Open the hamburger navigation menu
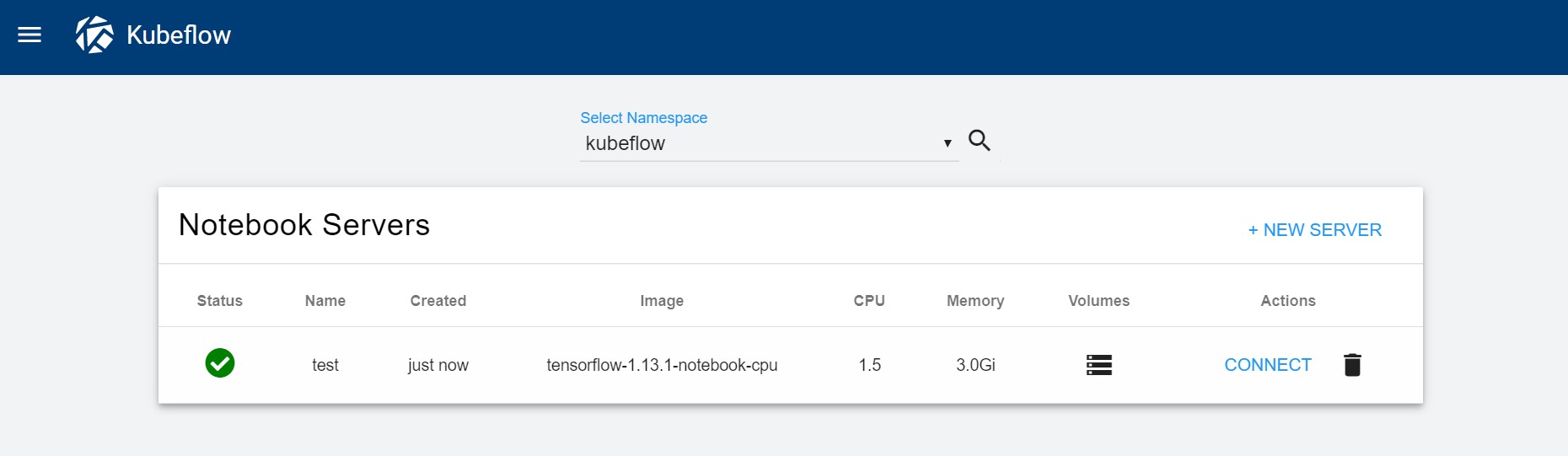Image resolution: width=1568 pixels, height=456 pixels. (x=30, y=35)
